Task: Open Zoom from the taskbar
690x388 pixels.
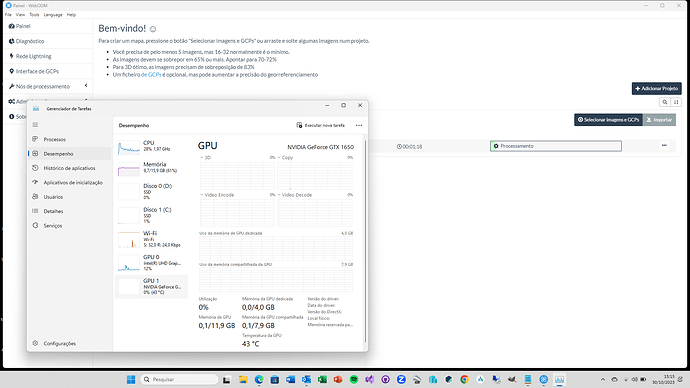Action: click(401, 379)
